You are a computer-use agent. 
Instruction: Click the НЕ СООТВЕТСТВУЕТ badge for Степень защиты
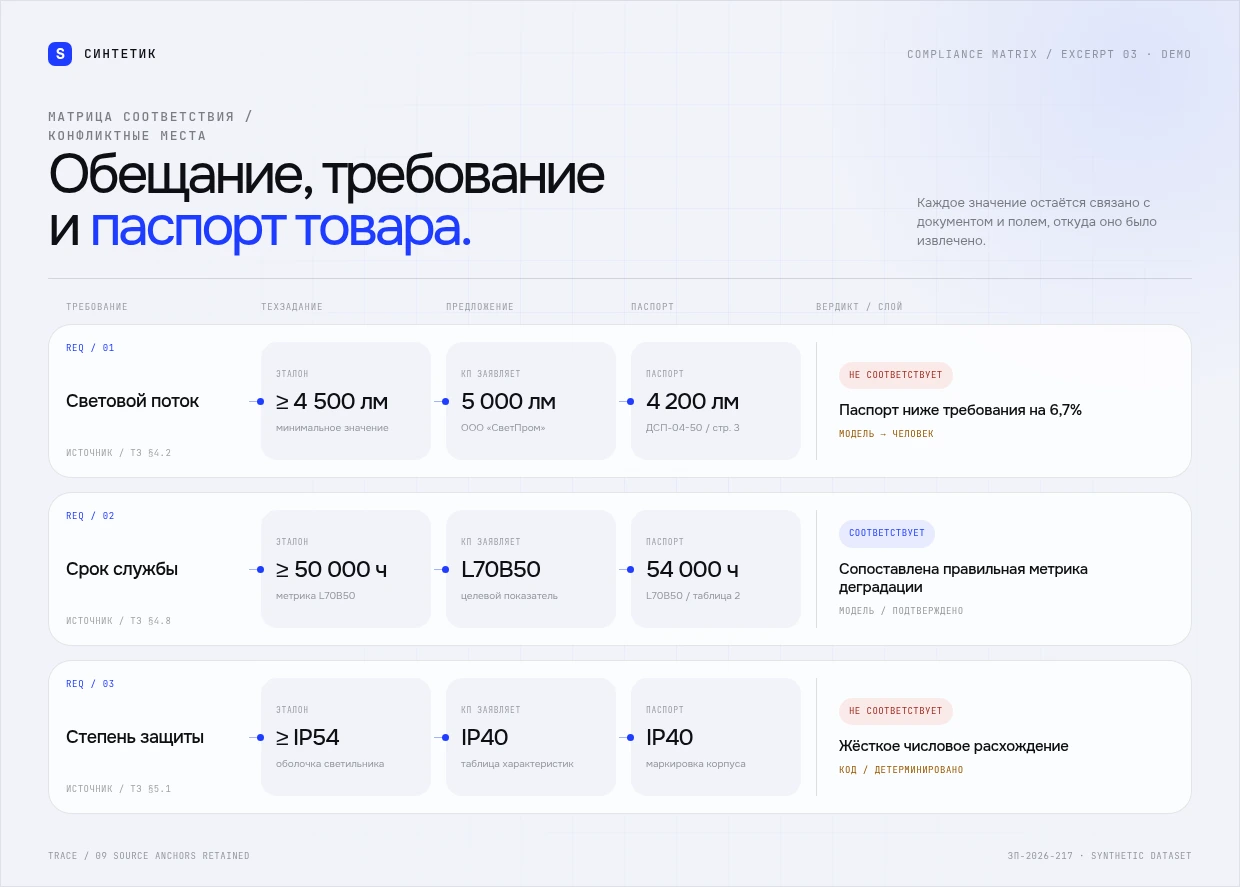pos(896,711)
